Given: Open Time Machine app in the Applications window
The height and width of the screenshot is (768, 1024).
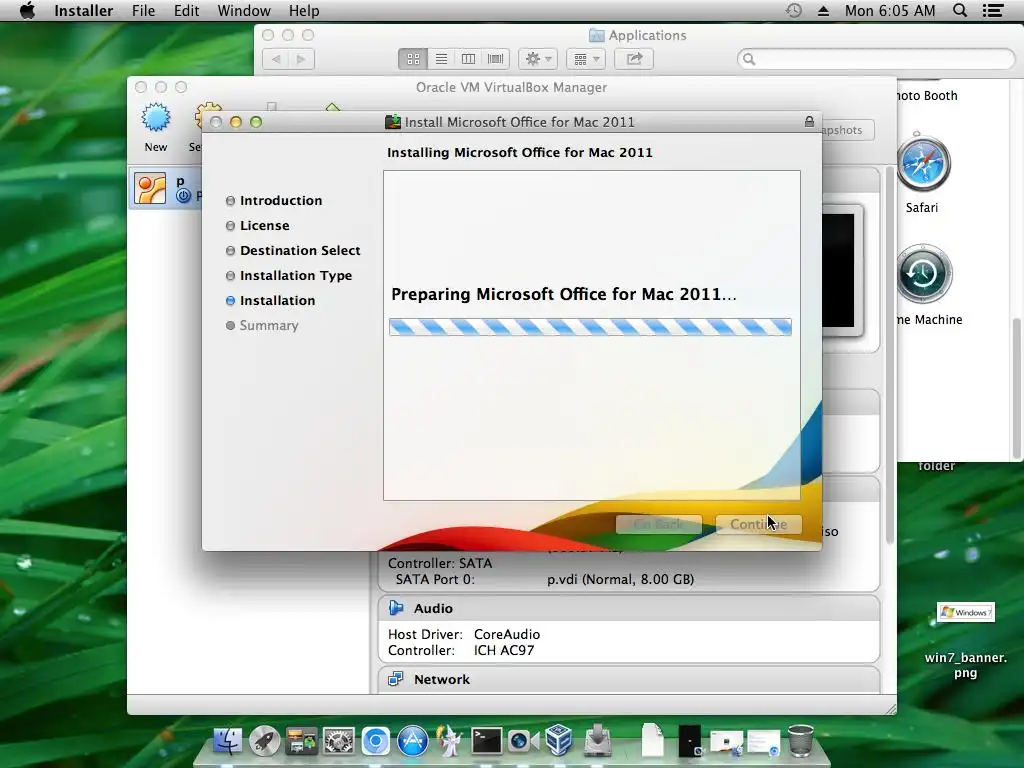Looking at the screenshot, I should pos(923,274).
